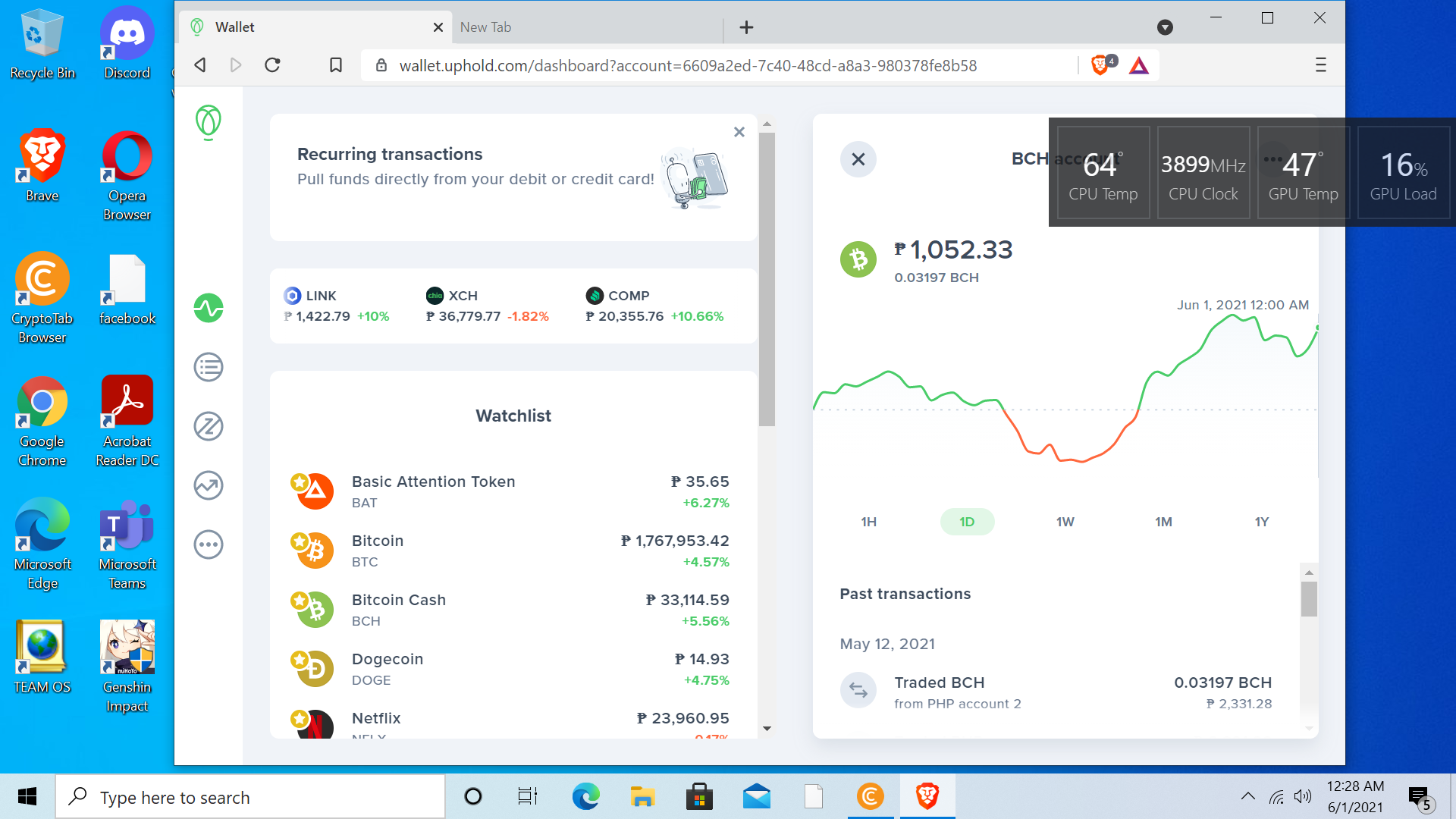Open the three-dot more sidebar icon
The width and height of the screenshot is (1456, 819).
pyautogui.click(x=209, y=545)
